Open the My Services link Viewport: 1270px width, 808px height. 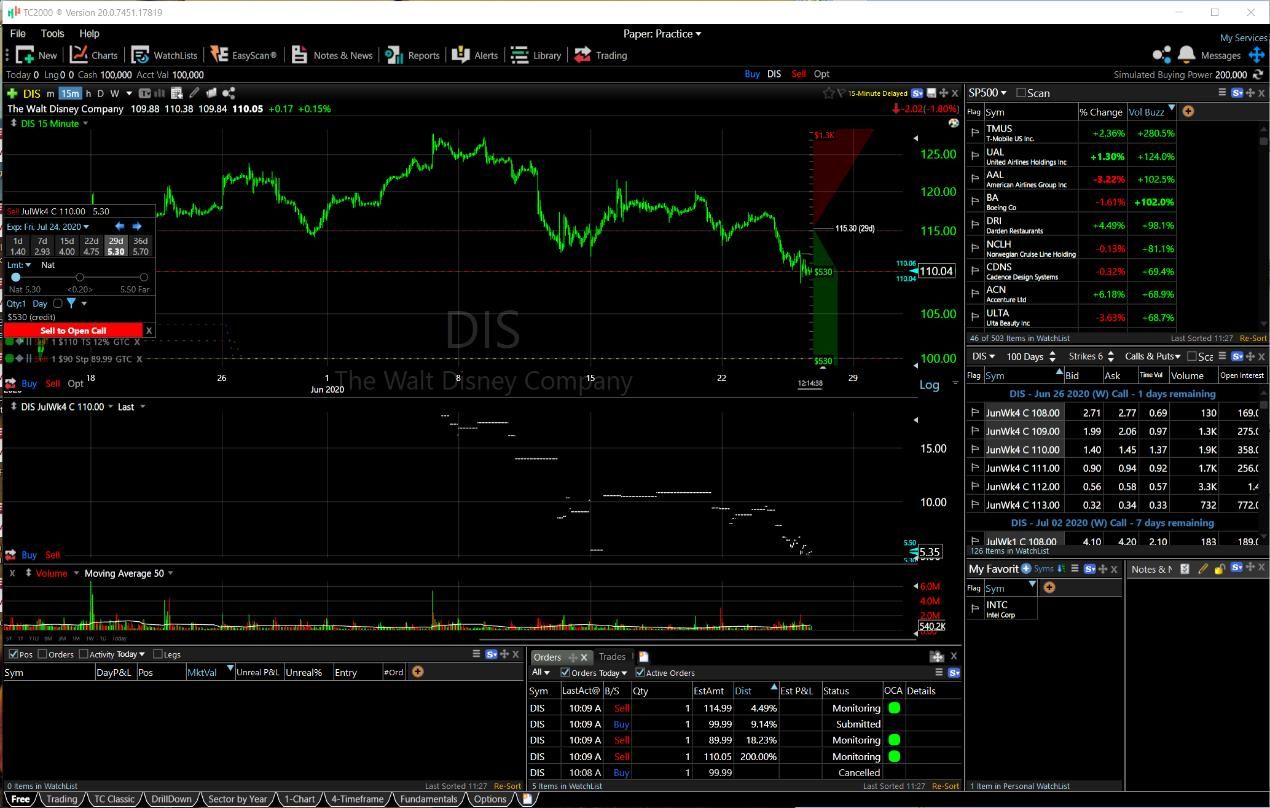tap(1243, 38)
